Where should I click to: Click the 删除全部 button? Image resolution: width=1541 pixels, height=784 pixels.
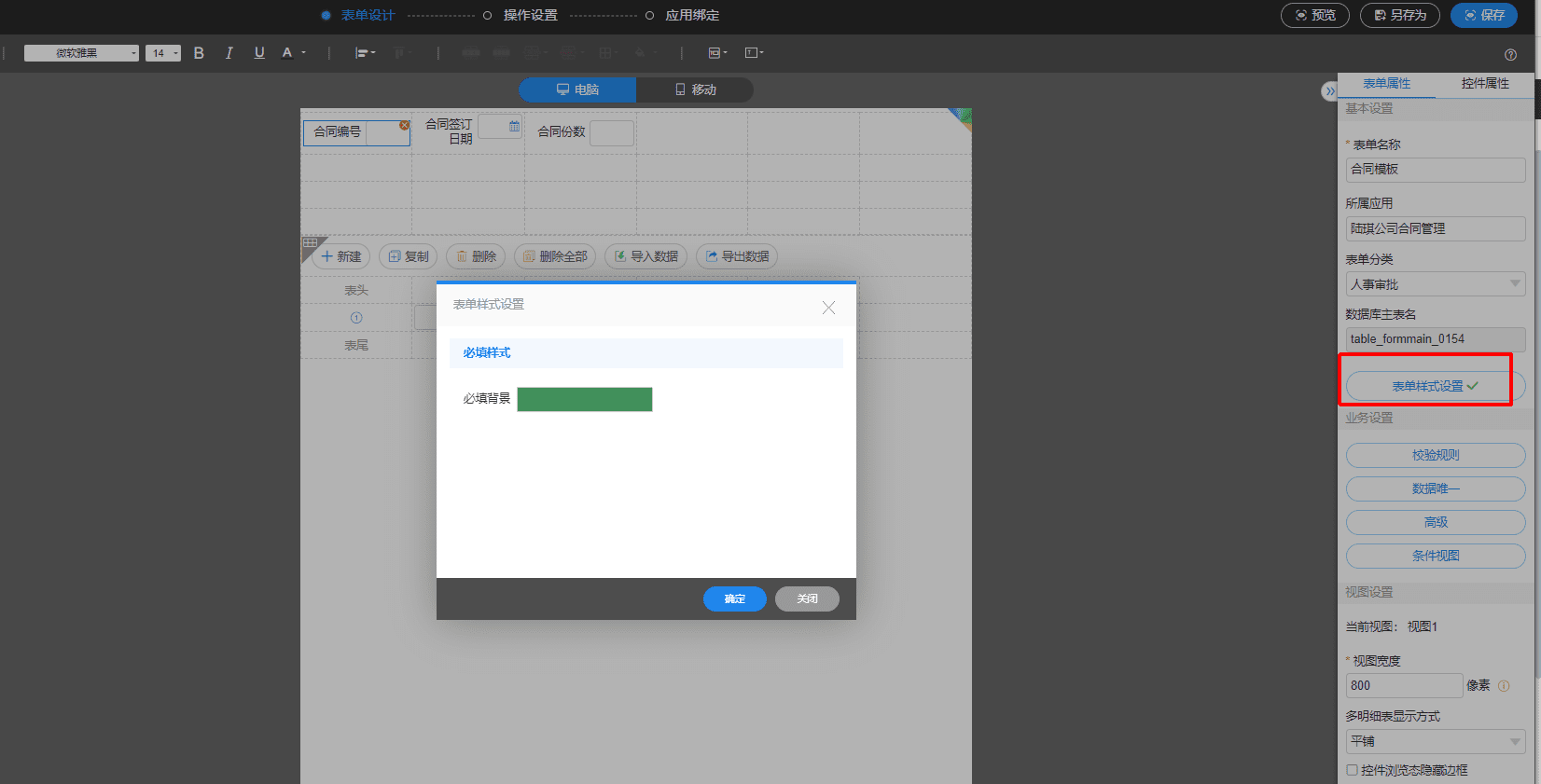coord(555,256)
